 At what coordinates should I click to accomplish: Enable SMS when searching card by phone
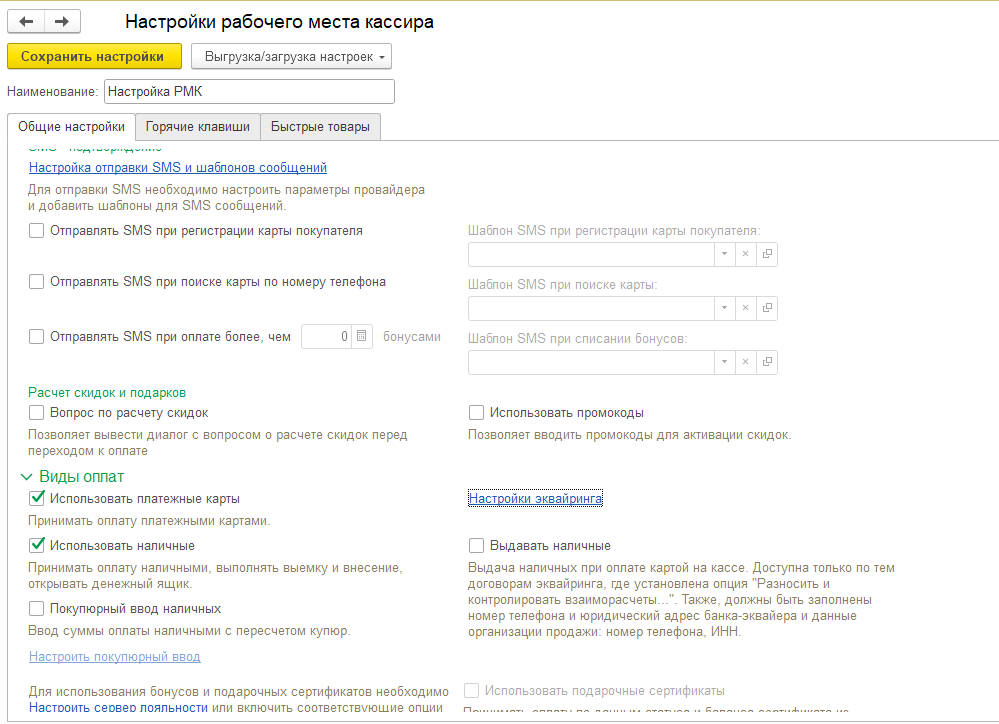36,282
